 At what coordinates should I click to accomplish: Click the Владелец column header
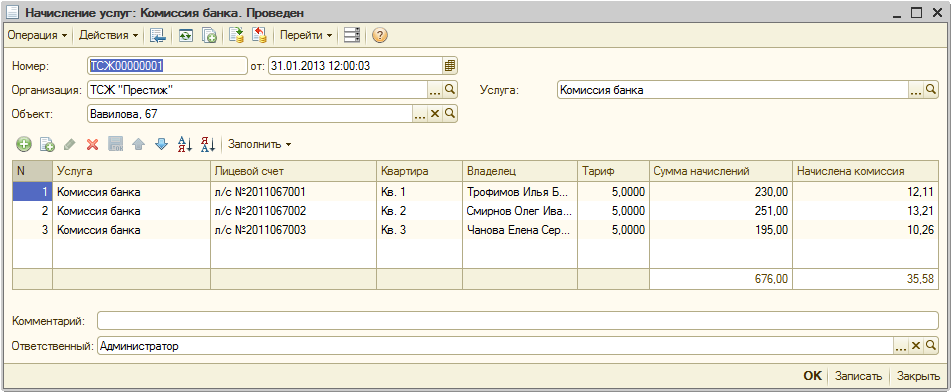tap(520, 171)
